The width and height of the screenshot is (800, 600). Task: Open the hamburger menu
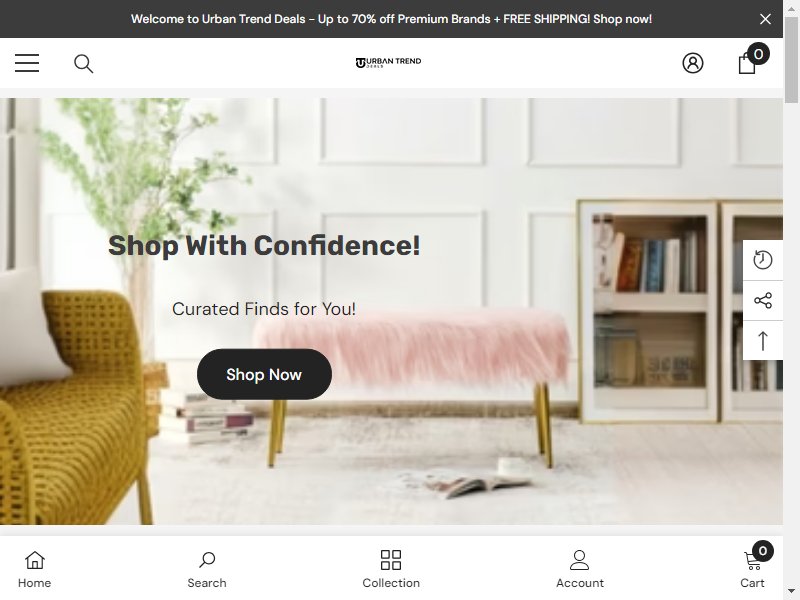click(x=27, y=63)
